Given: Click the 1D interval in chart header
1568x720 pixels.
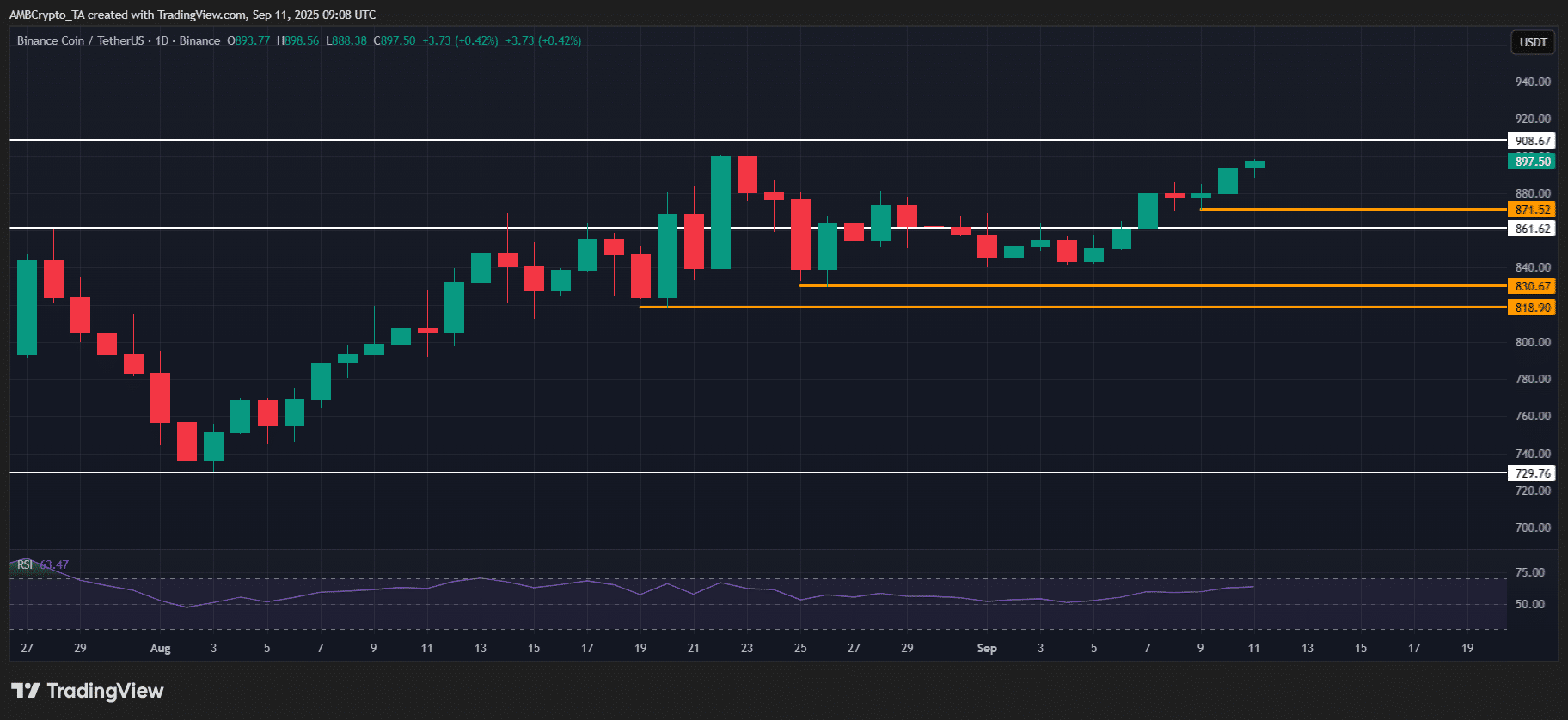Looking at the screenshot, I should [162, 40].
